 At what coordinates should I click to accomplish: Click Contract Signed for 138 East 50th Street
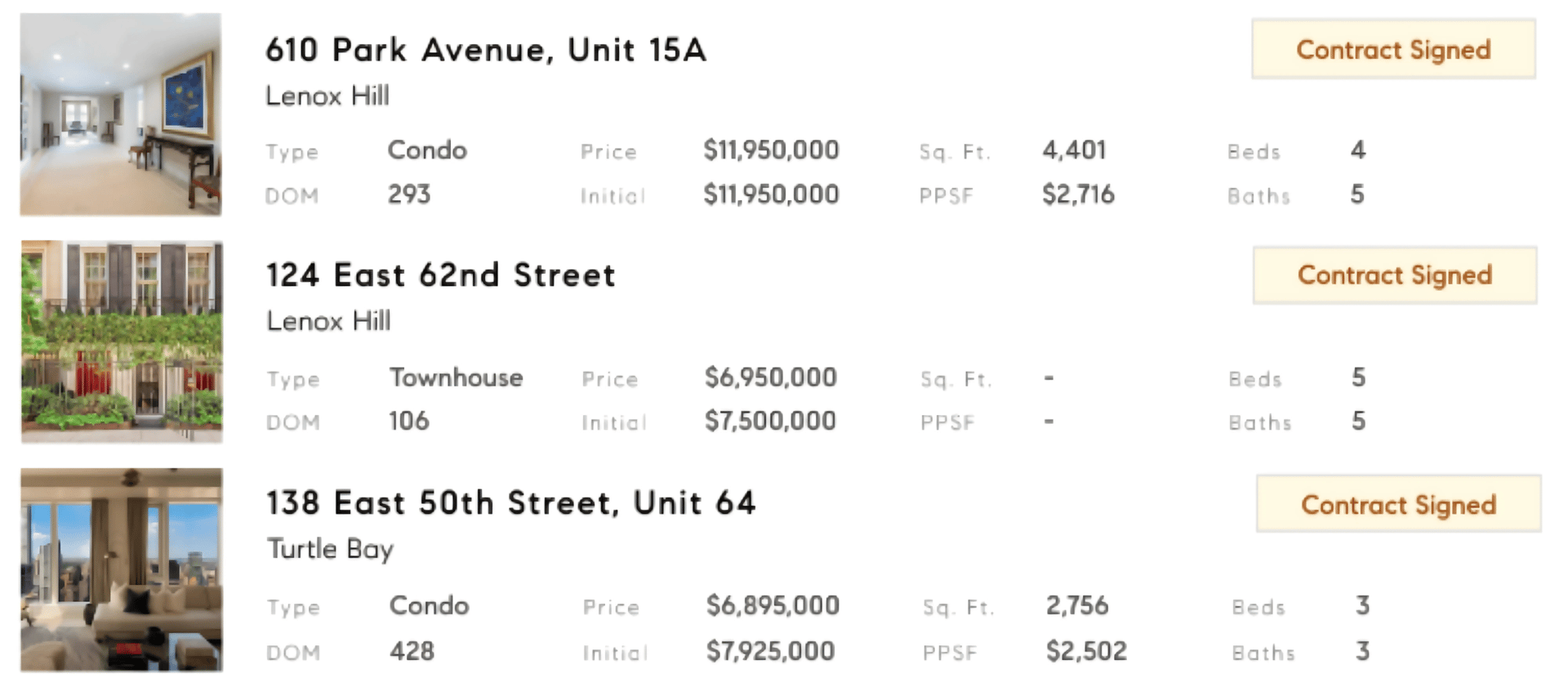[x=1398, y=504]
